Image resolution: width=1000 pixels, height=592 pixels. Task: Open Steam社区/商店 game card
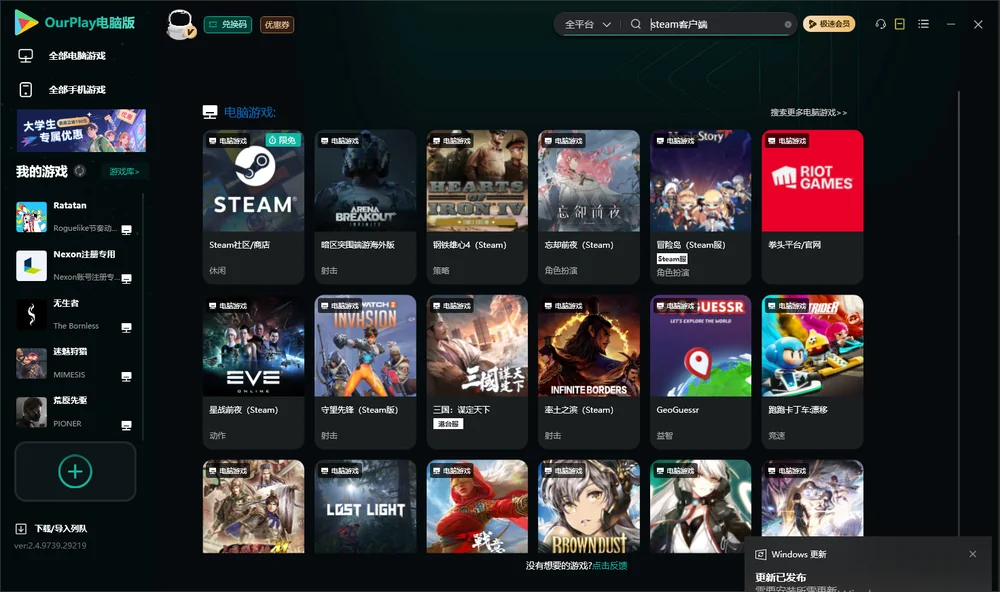(253, 207)
